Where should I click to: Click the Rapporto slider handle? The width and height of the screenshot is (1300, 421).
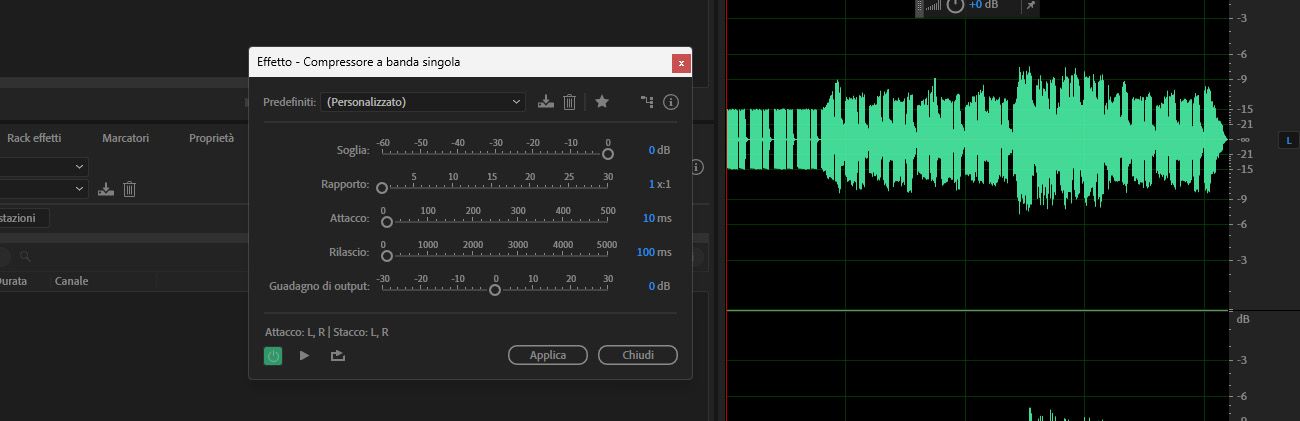(381, 188)
